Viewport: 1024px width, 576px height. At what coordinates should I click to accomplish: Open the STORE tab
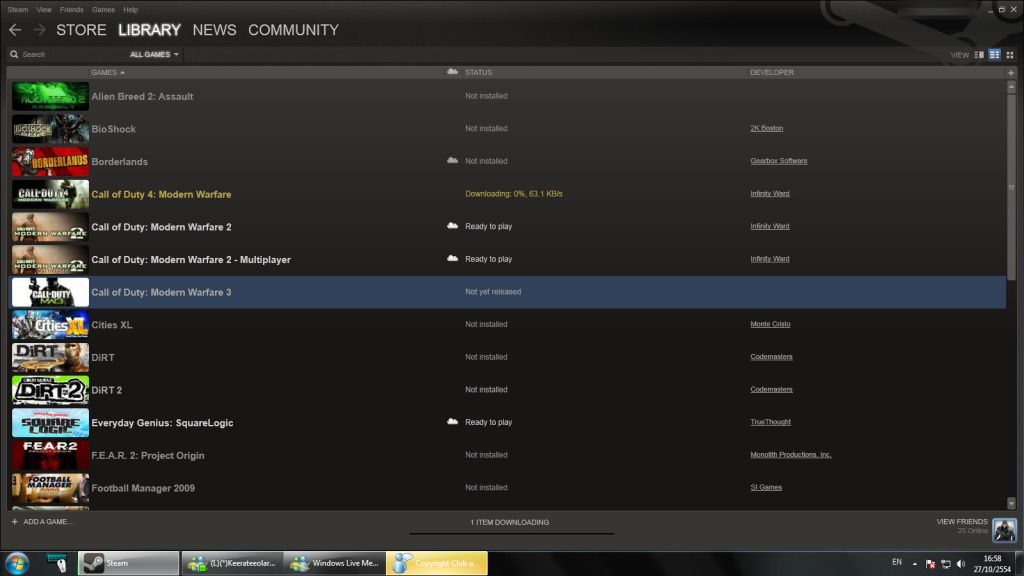(x=81, y=30)
